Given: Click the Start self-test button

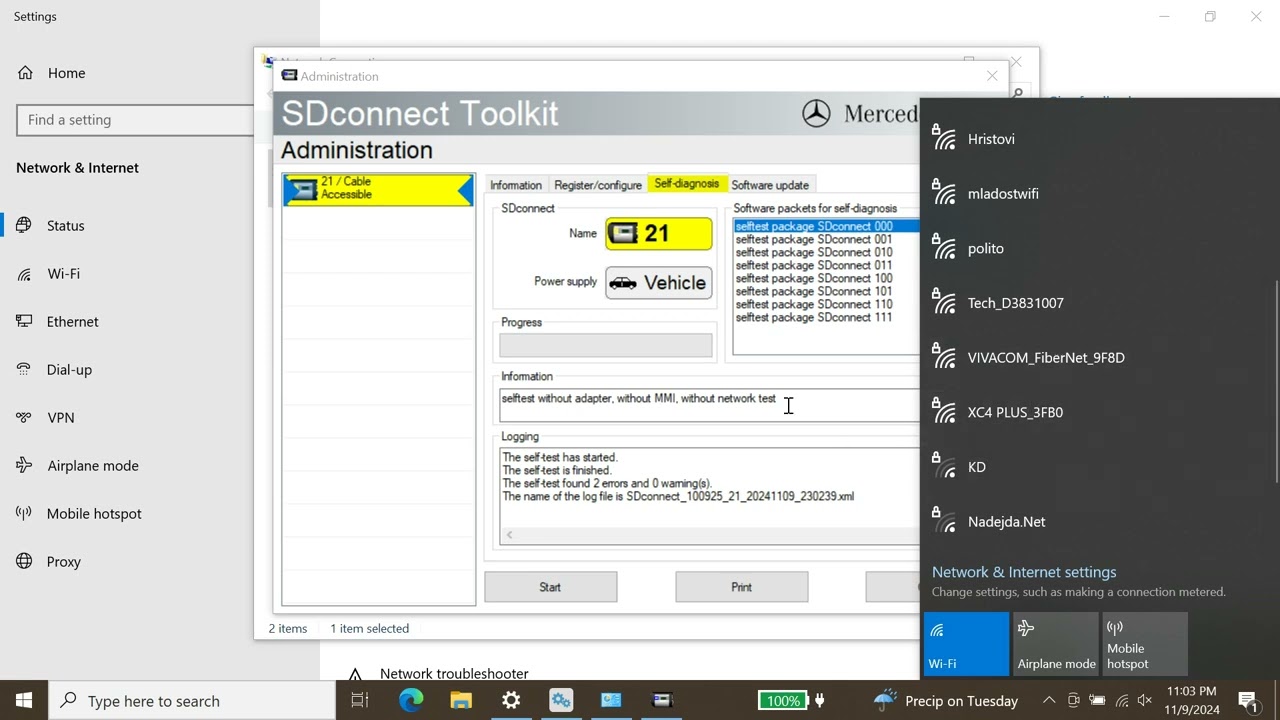Looking at the screenshot, I should click(x=550, y=587).
